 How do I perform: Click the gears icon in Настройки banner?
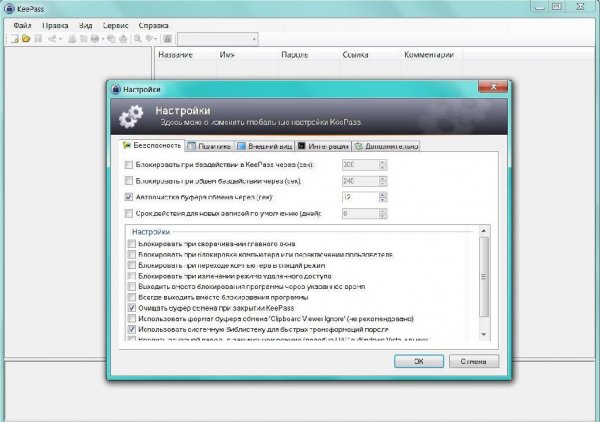pyautogui.click(x=131, y=117)
